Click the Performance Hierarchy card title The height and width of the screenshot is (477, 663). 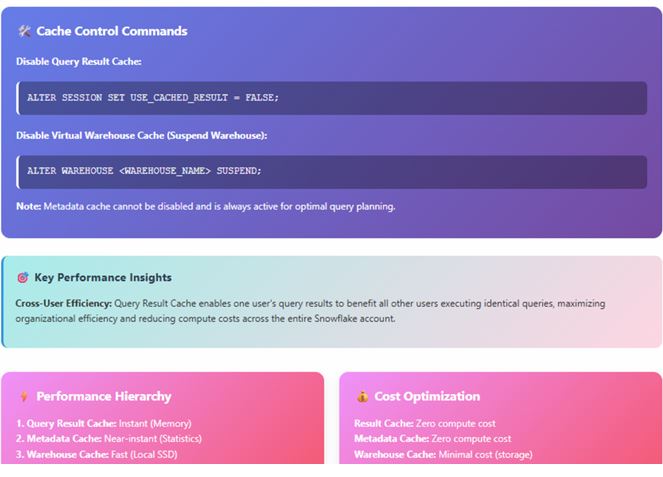[x=103, y=396]
